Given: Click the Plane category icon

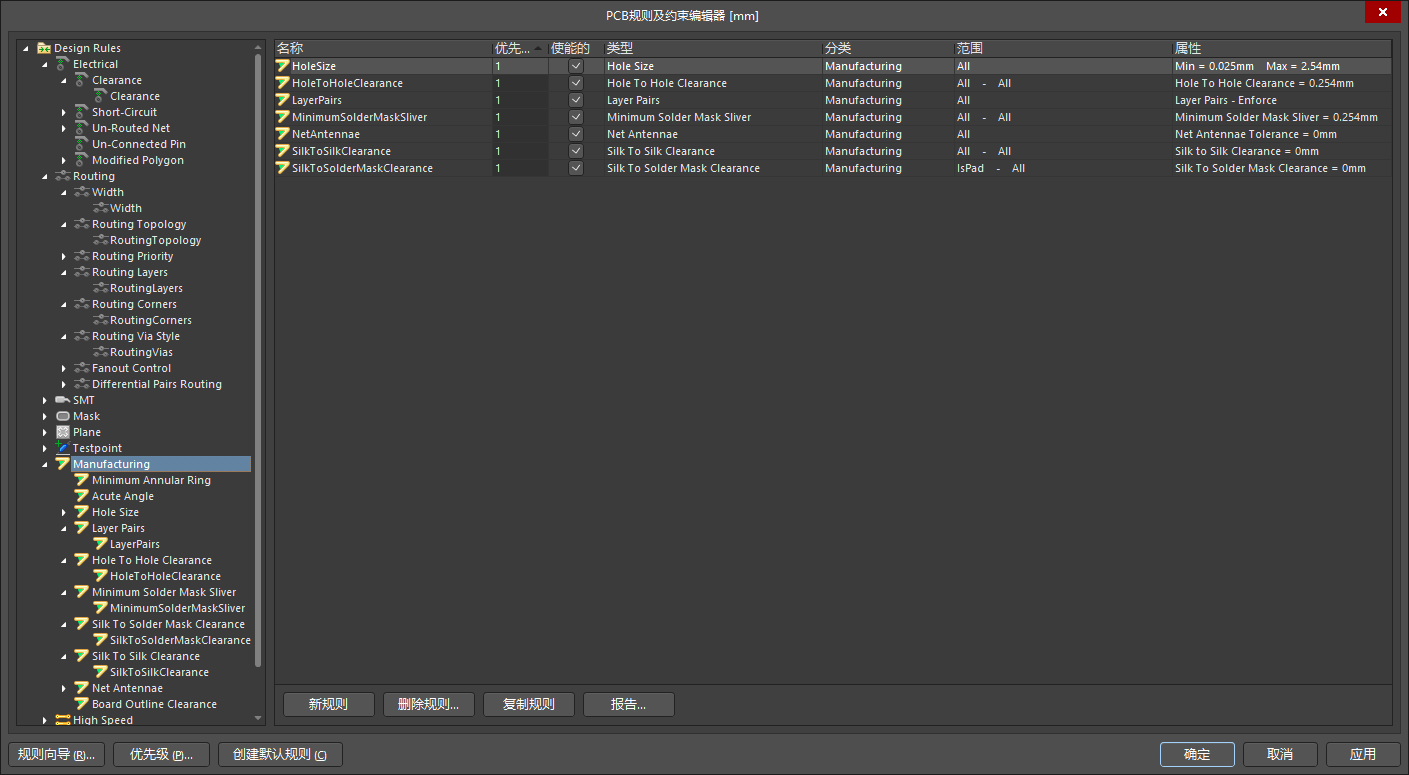Looking at the screenshot, I should [63, 432].
